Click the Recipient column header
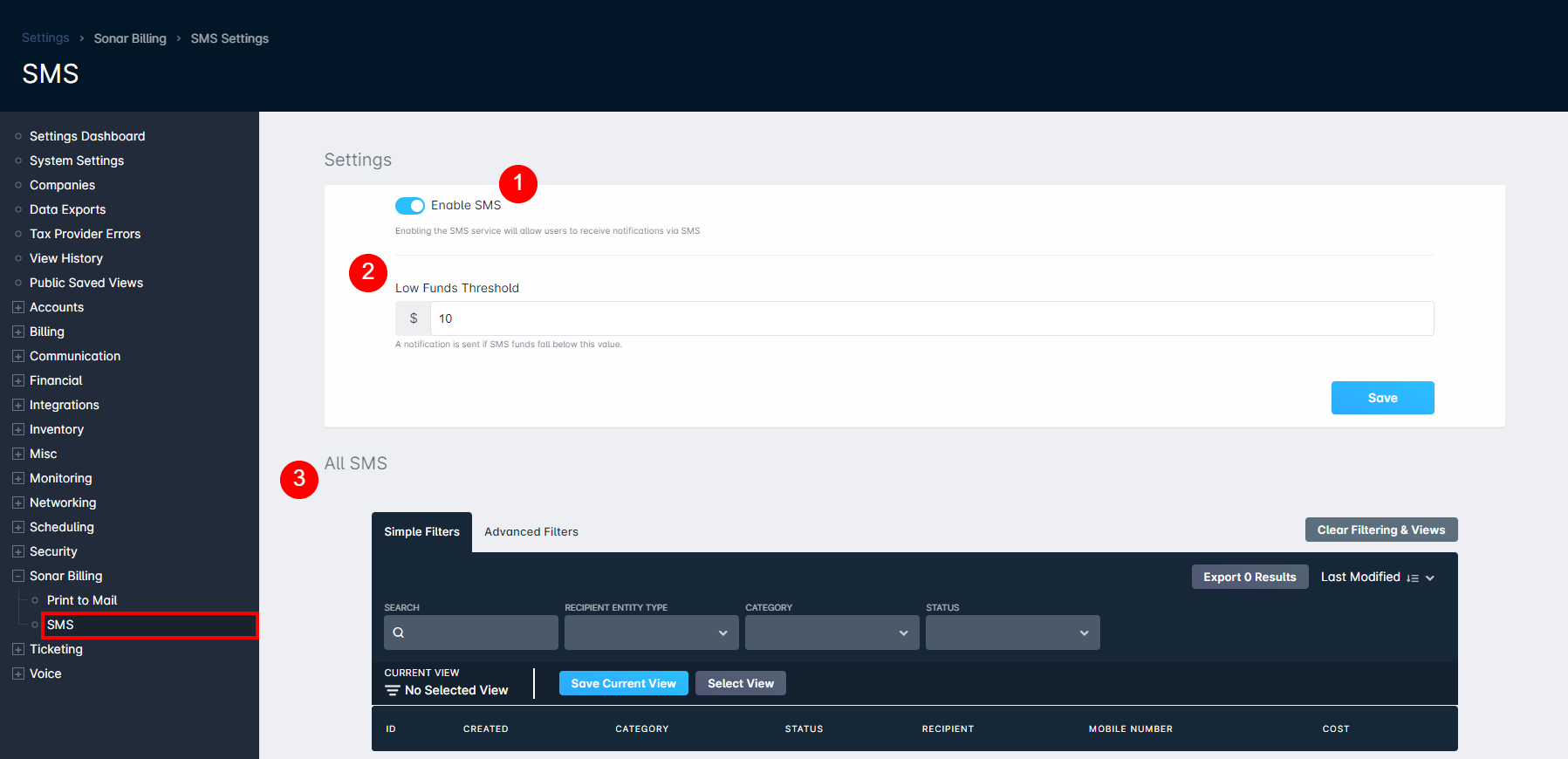1568x759 pixels. [948, 728]
